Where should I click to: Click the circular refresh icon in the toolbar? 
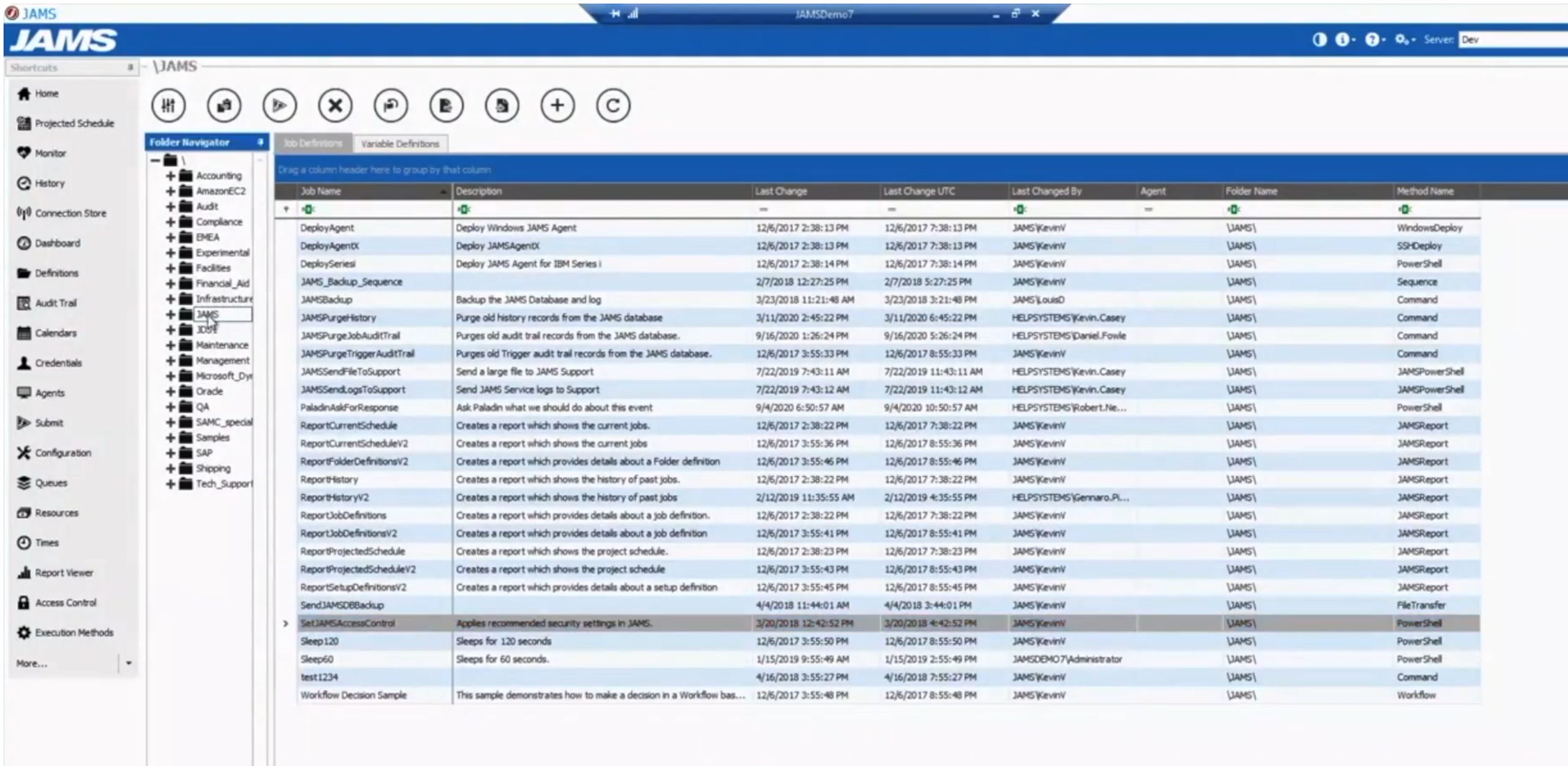613,105
